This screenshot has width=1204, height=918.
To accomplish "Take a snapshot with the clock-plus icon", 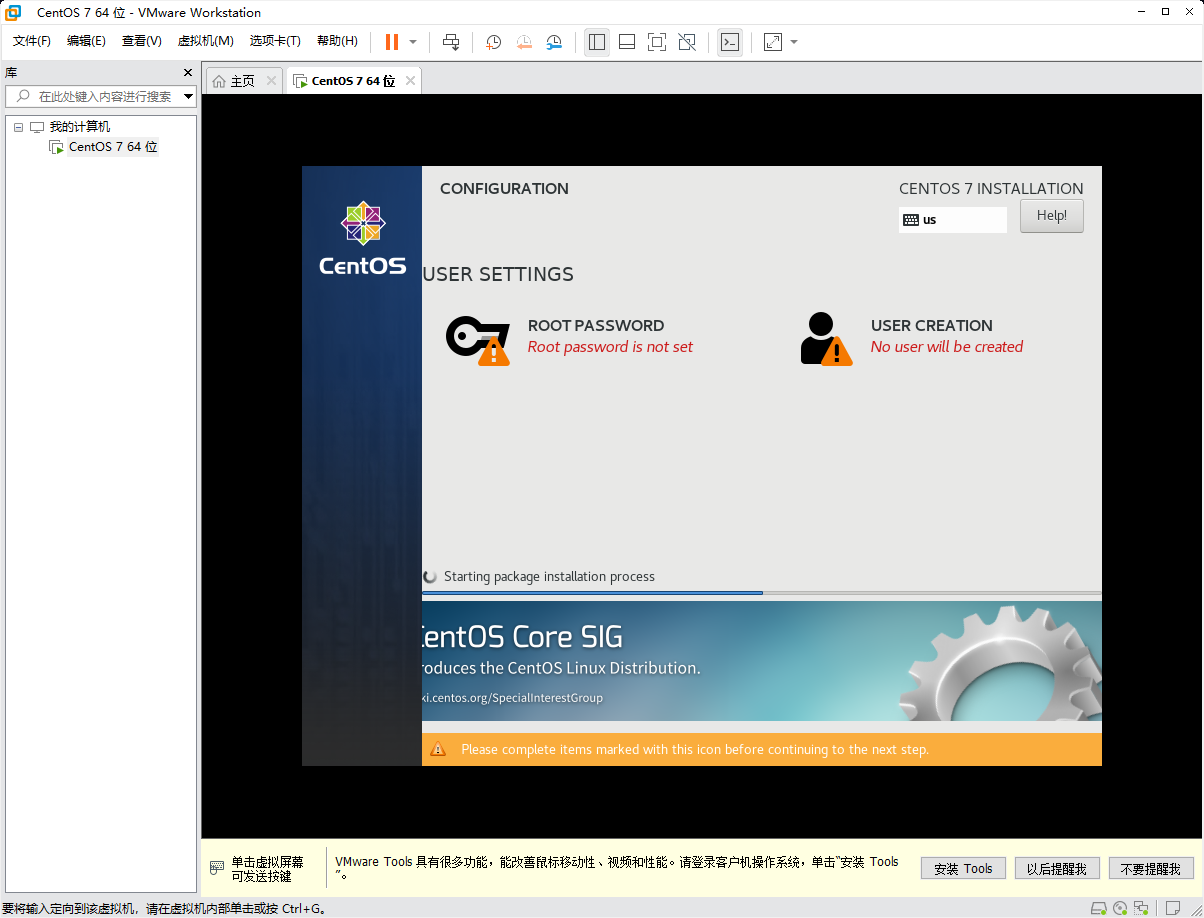I will pos(493,42).
